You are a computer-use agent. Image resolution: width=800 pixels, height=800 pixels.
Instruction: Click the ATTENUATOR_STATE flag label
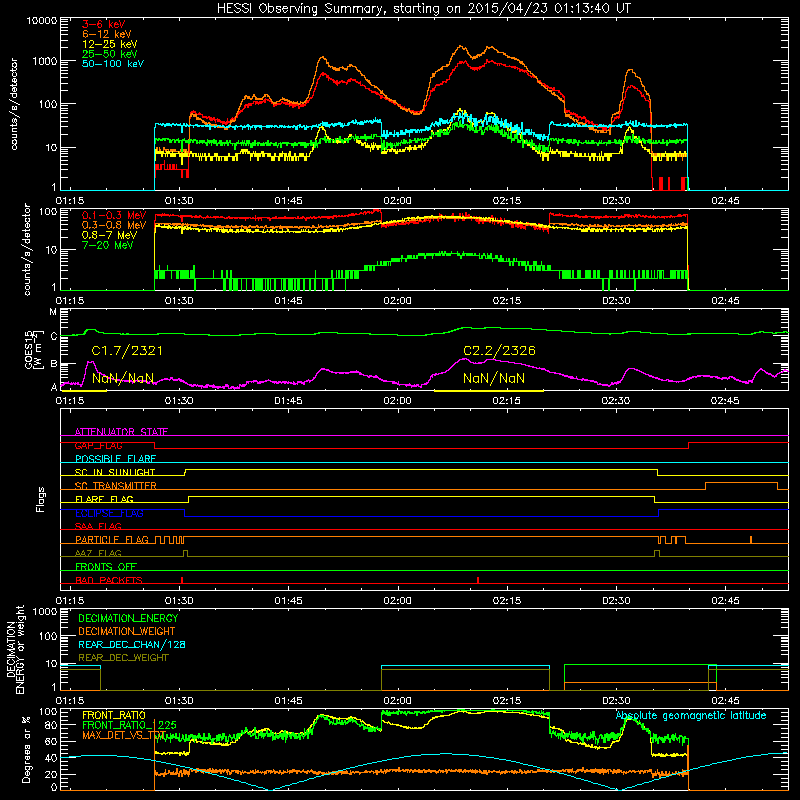coord(121,432)
